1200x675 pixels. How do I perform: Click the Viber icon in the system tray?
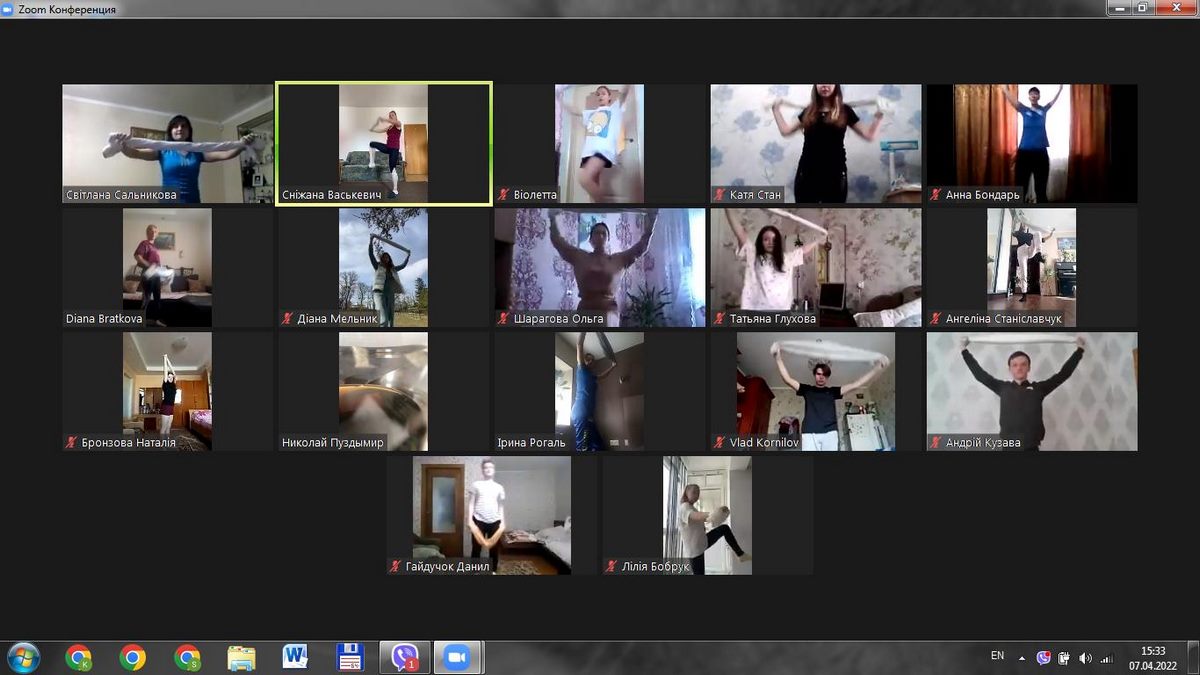pyautogui.click(x=1044, y=657)
